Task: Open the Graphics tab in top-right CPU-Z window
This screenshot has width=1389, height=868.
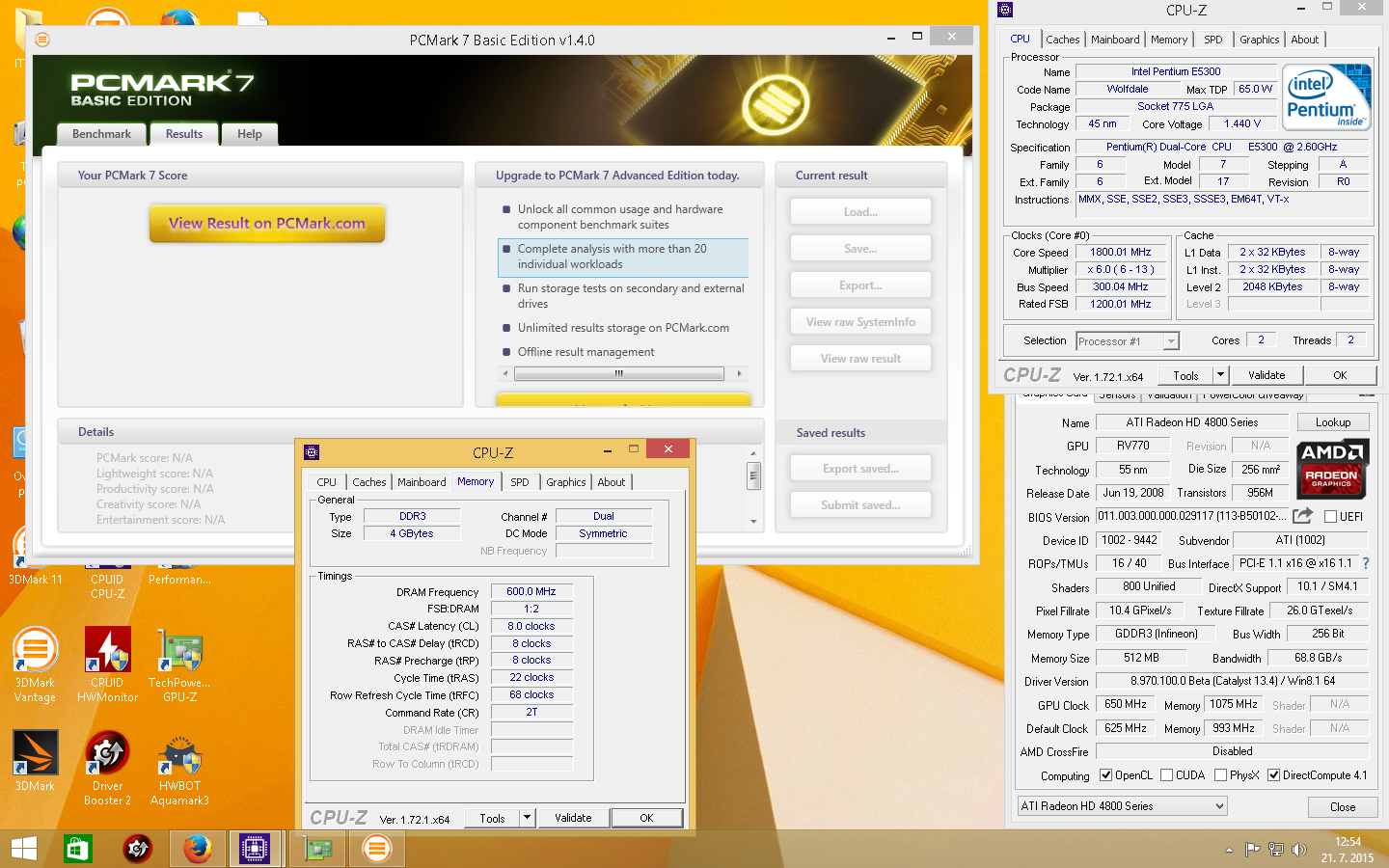Action: pyautogui.click(x=1260, y=40)
